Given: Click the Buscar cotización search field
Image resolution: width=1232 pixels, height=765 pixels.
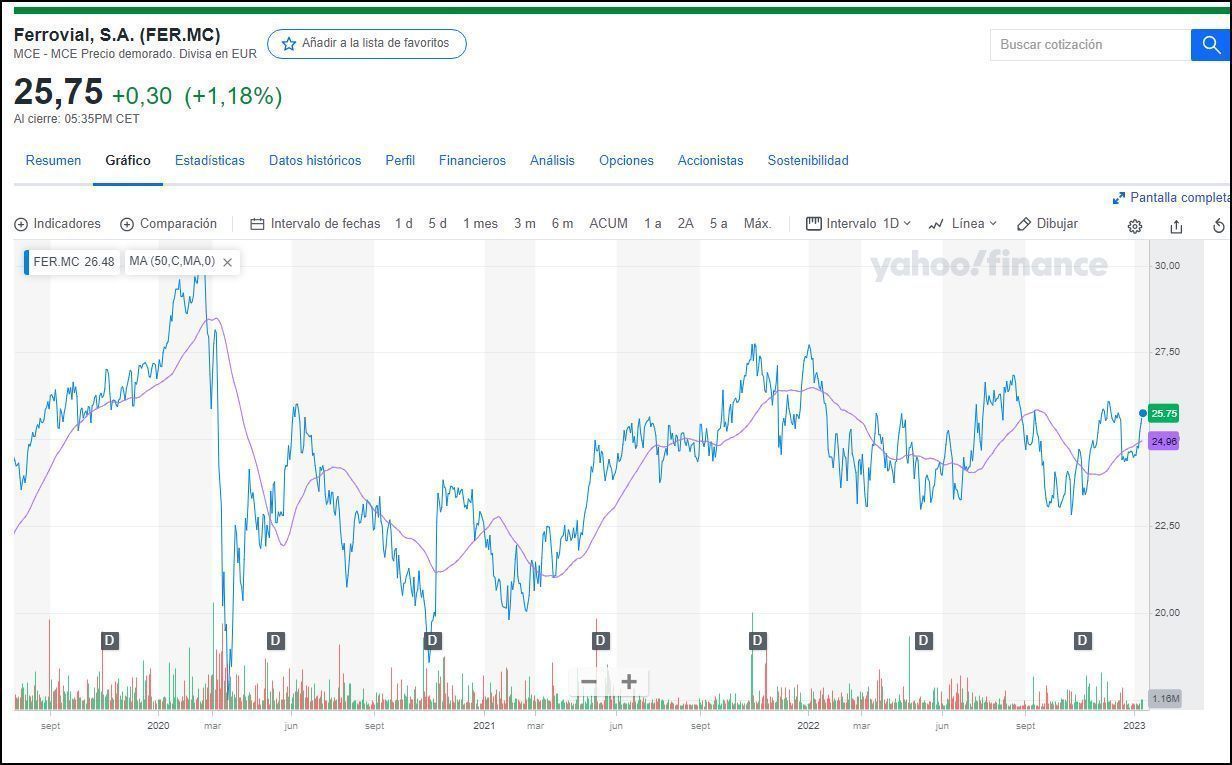Looking at the screenshot, I should pyautogui.click(x=1090, y=45).
